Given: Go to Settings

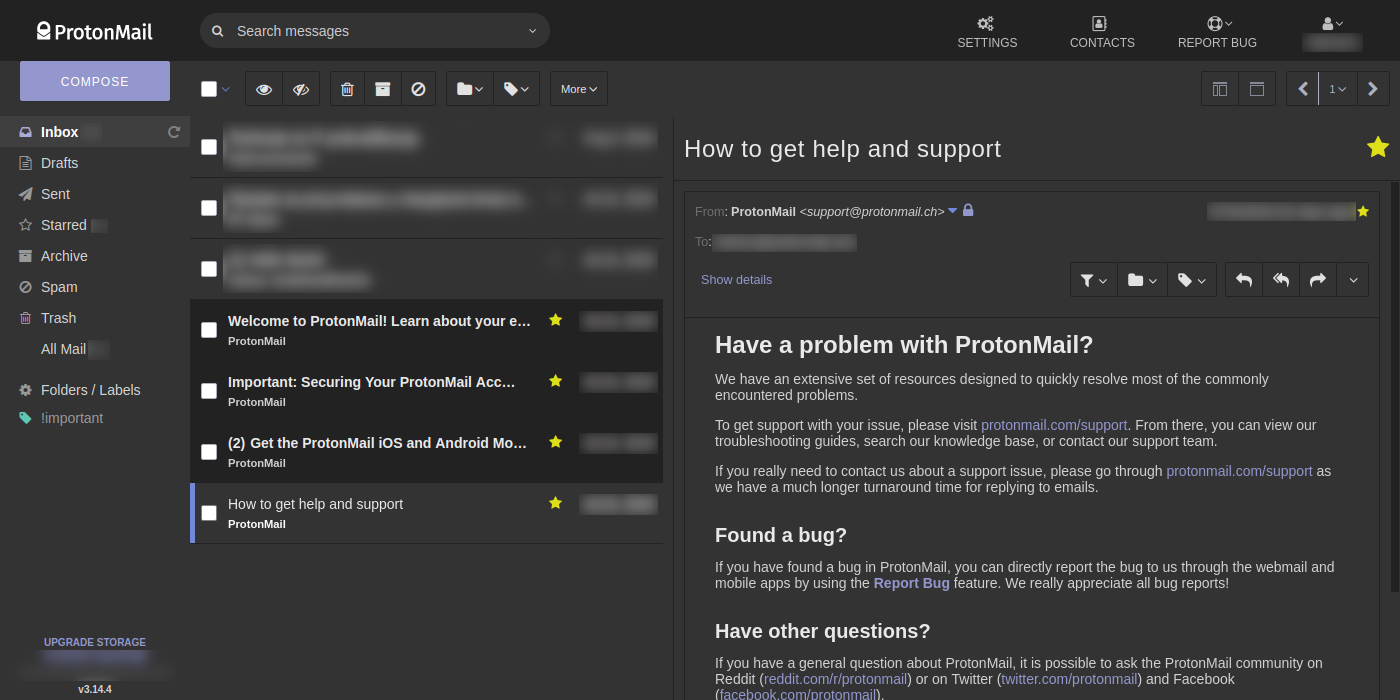Looking at the screenshot, I should [x=986, y=31].
